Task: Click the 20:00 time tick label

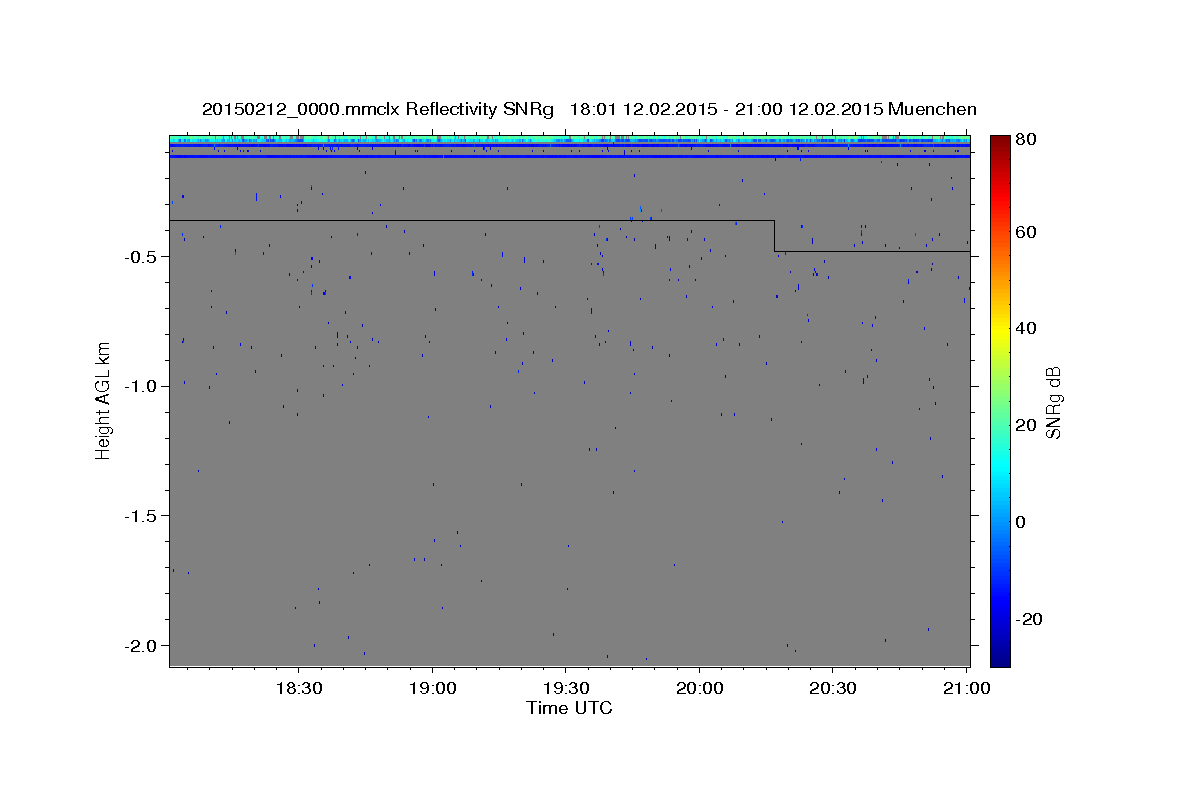Action: click(699, 690)
